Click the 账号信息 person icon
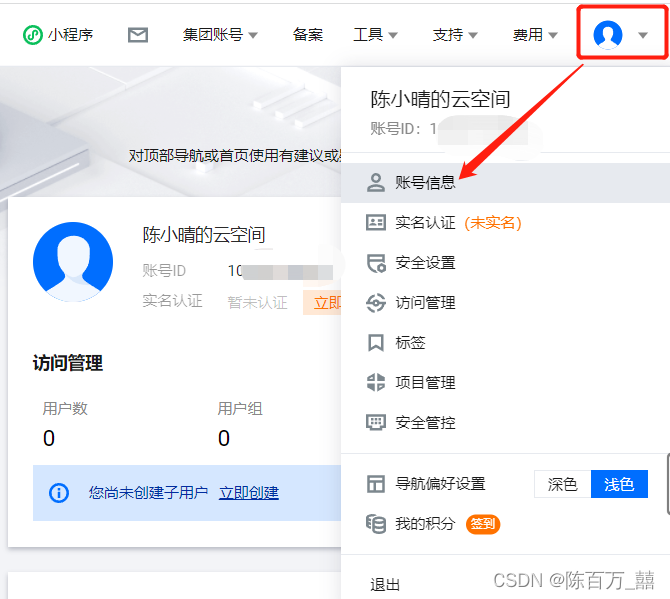This screenshot has height=599, width=670. (x=376, y=182)
